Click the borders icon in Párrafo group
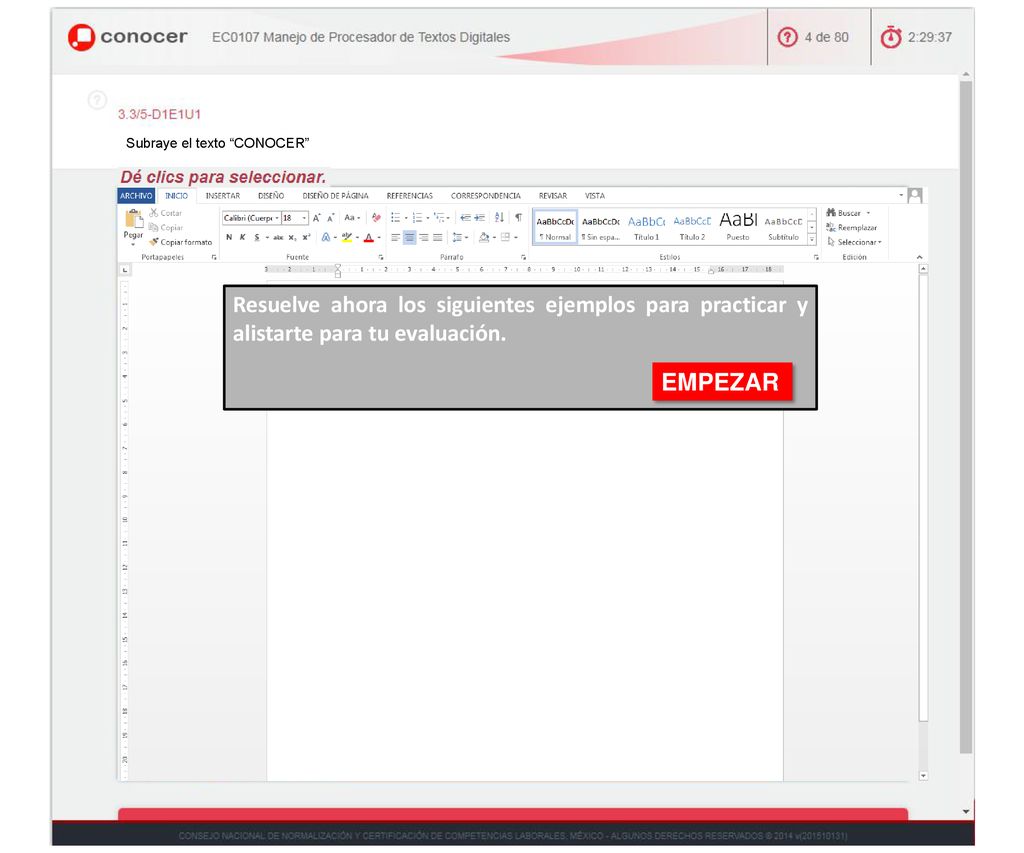 pos(505,238)
